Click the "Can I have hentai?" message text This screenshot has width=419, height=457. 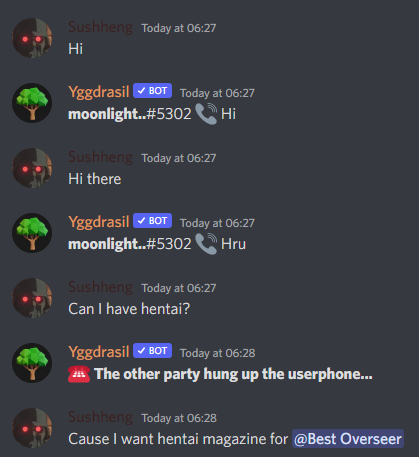(129, 309)
